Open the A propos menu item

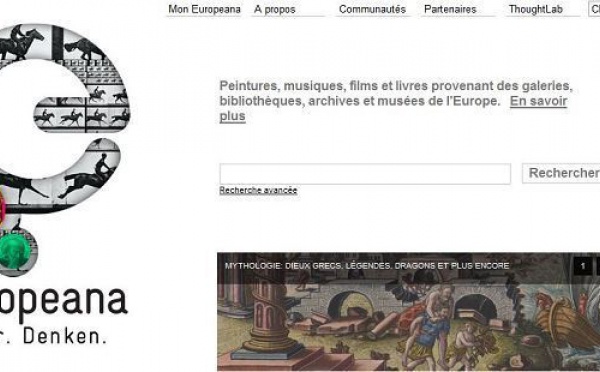click(275, 9)
